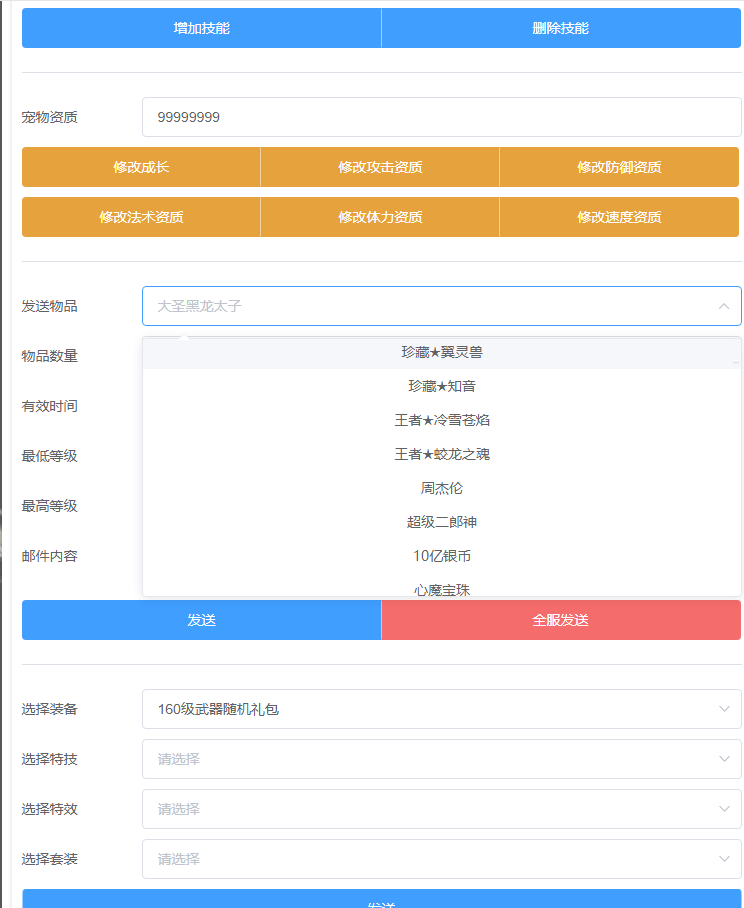Image resolution: width=744 pixels, height=908 pixels.
Task: Click the red 全服发送 button
Action: point(560,620)
